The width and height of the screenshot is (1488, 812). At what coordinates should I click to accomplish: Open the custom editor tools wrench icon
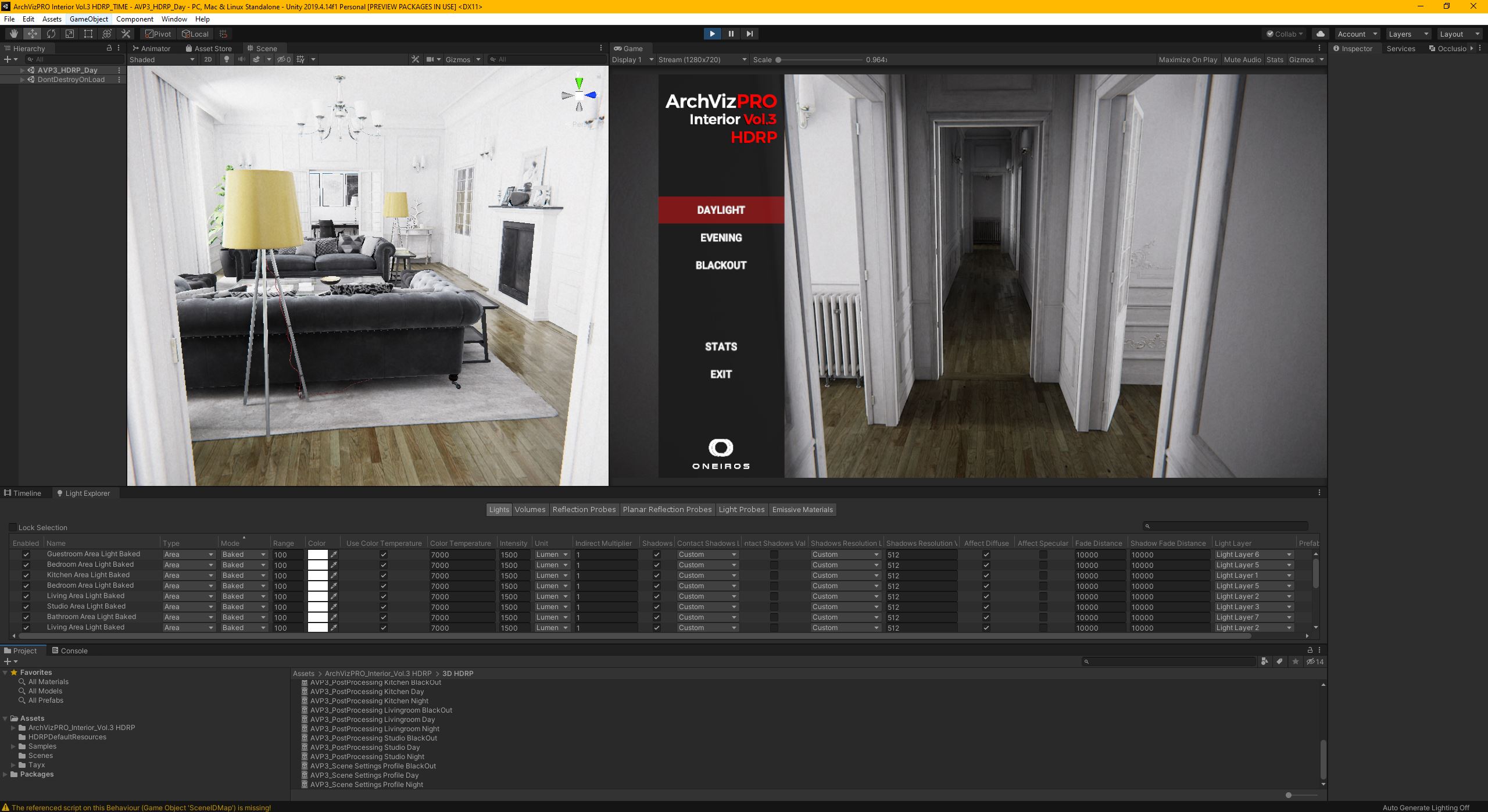coord(126,34)
